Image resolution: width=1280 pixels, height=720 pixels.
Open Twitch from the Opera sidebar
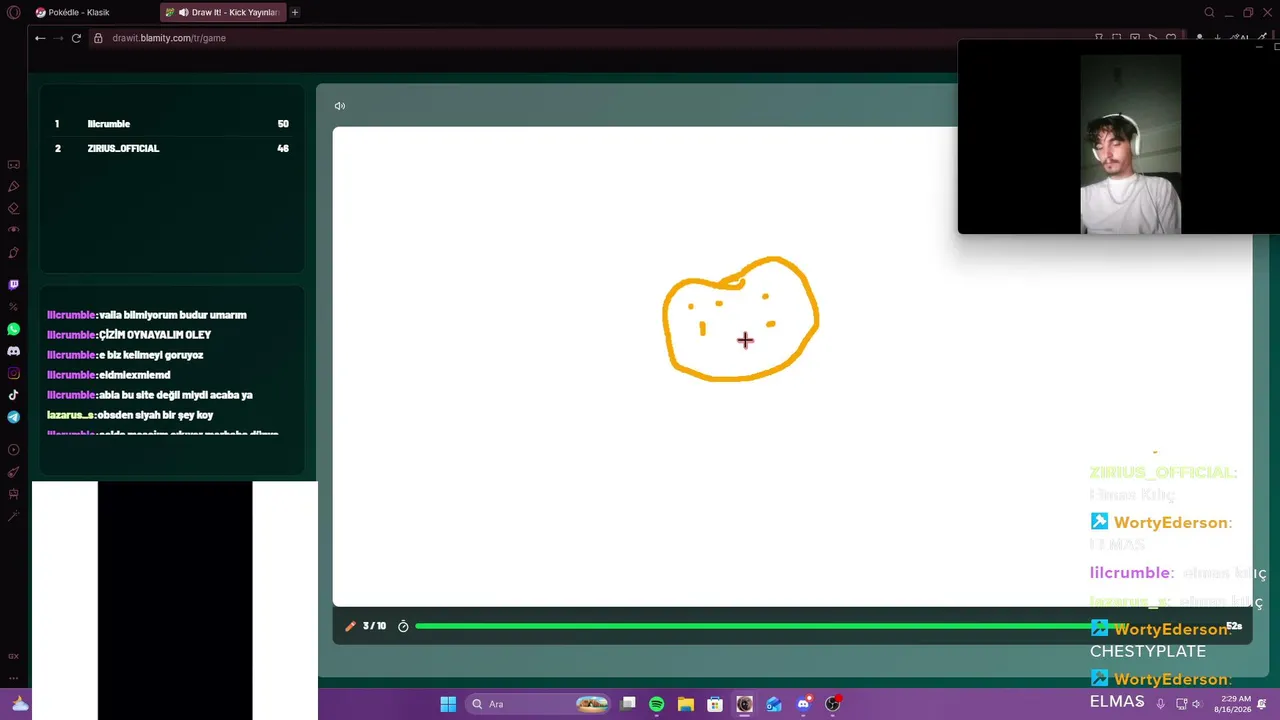[13, 285]
